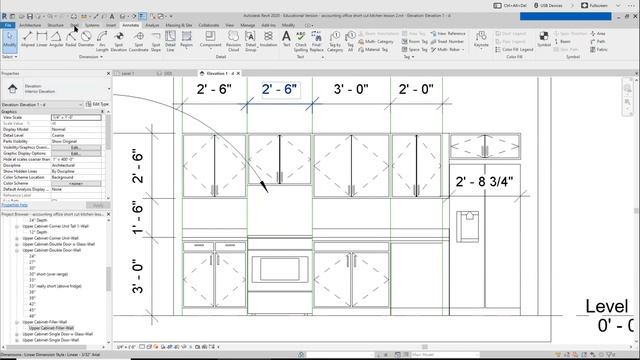Select 33" really short (above fridge) type
This screenshot has height=360, width=640.
(x=55, y=286)
